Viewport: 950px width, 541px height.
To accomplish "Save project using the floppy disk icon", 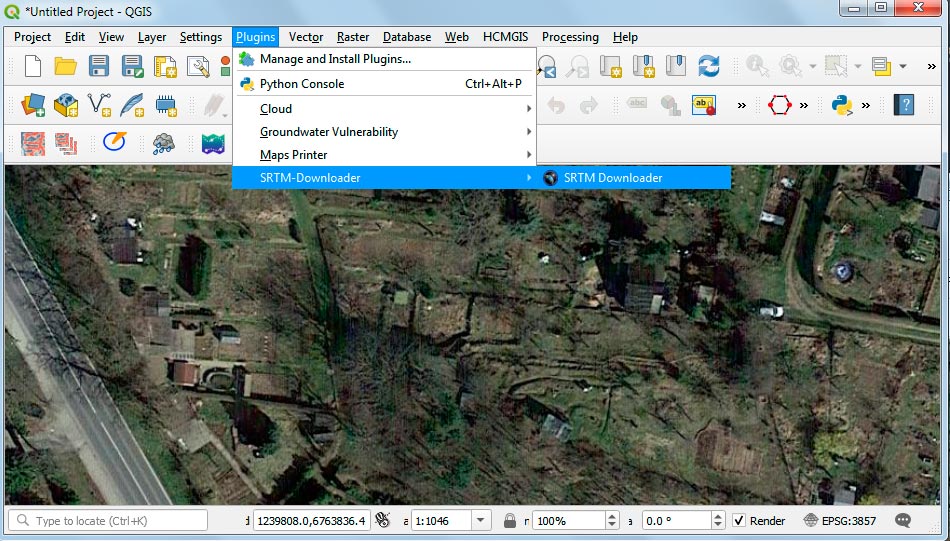I will point(99,66).
